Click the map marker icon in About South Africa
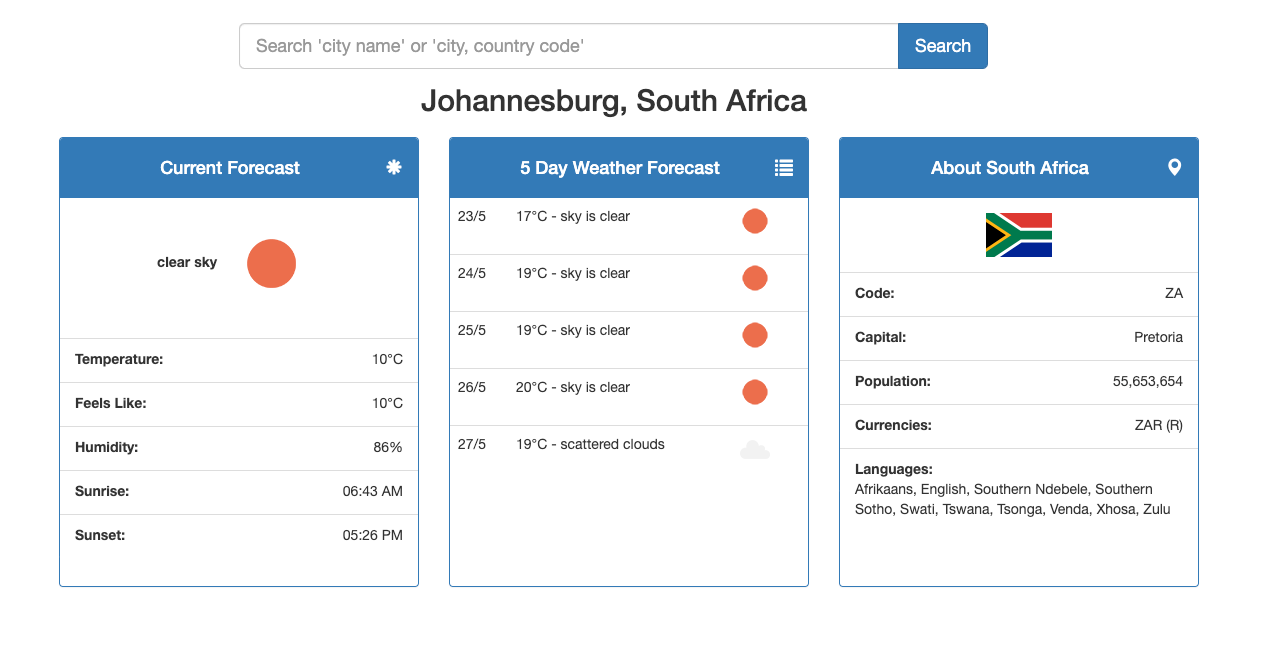Screen dimensions: 1285x662 [x=1174, y=167]
